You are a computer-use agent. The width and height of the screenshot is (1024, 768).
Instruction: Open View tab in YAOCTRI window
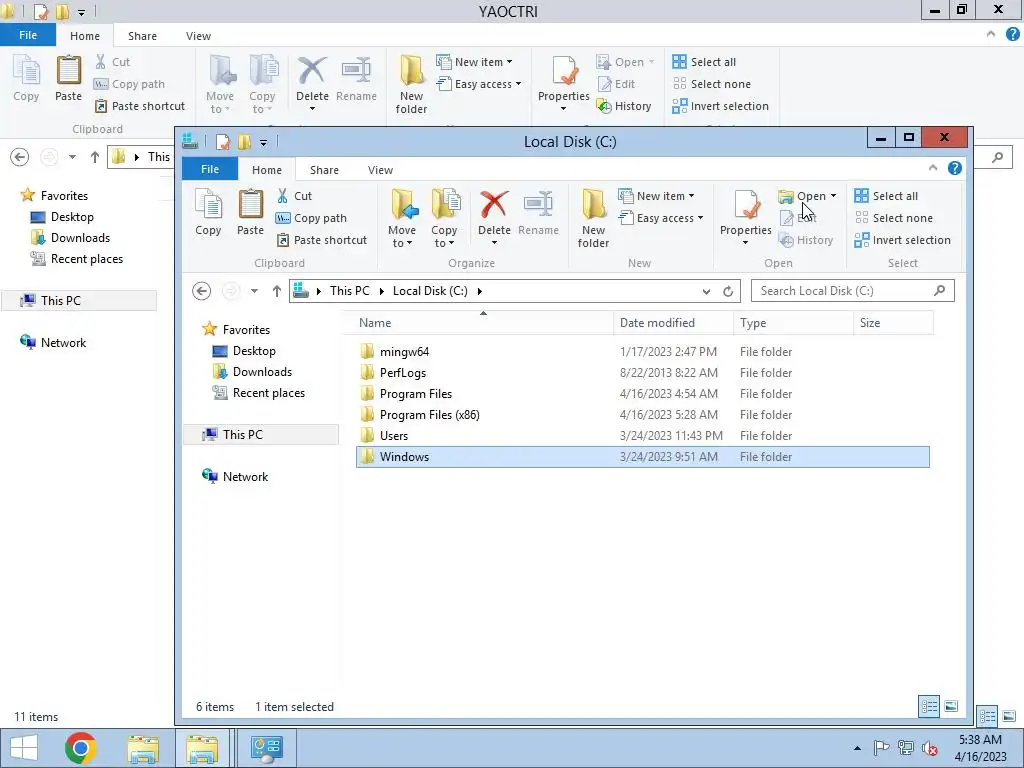[x=198, y=36]
